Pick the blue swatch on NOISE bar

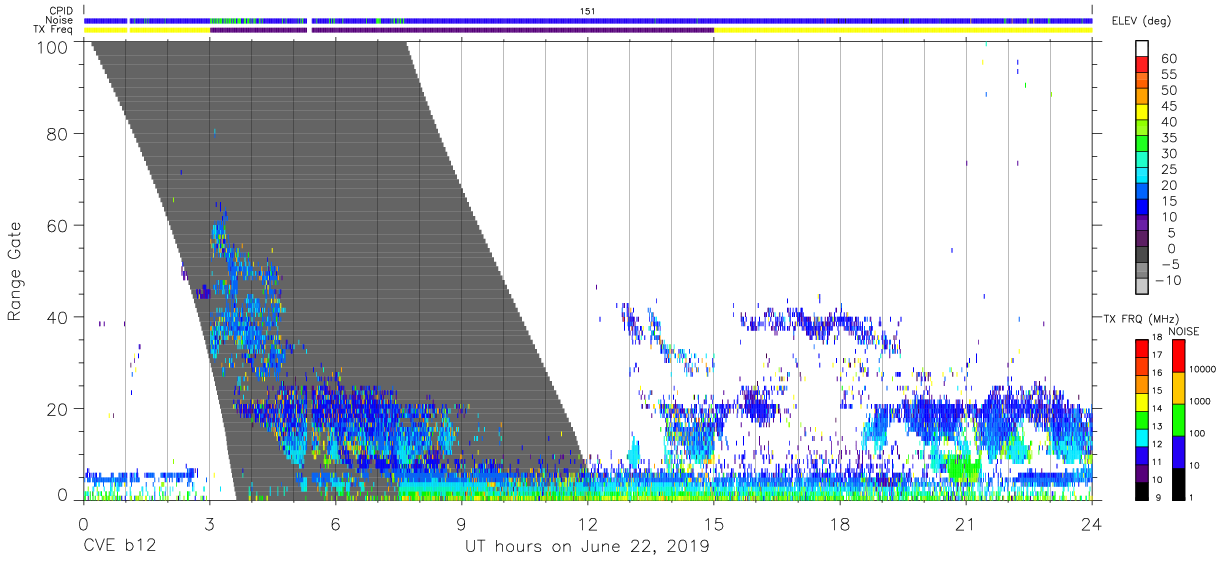coord(1178,450)
